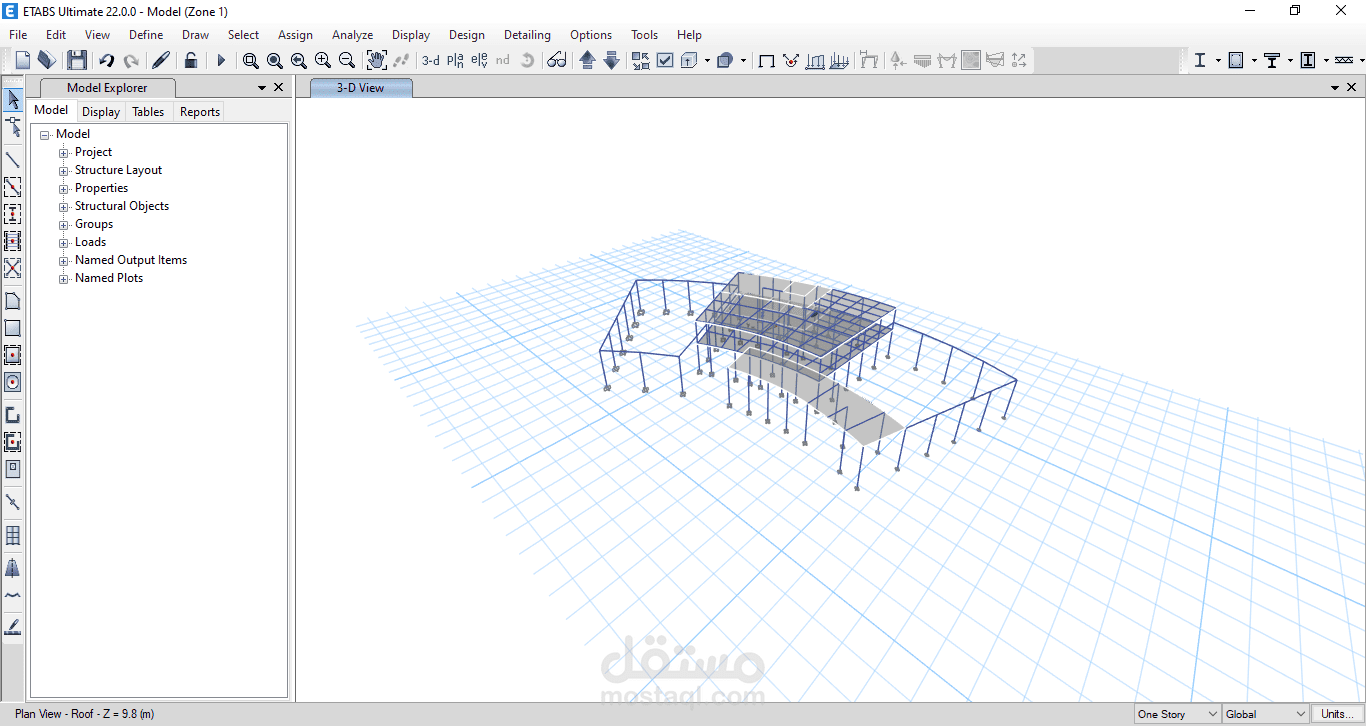This screenshot has height=726, width=1366.
Task: Move down in list arrow icon
Action: click(x=611, y=60)
